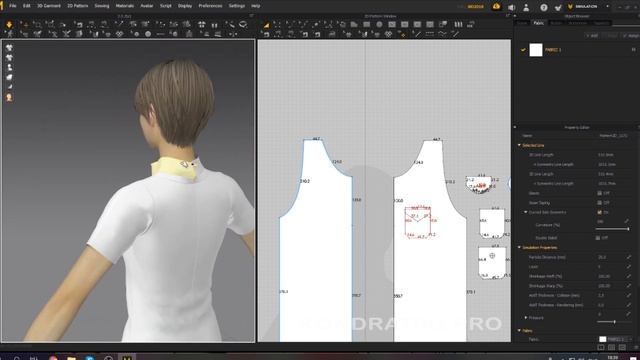Click the "FABRIC 1" name in Object Browser
The image size is (640, 360).
pos(553,50)
